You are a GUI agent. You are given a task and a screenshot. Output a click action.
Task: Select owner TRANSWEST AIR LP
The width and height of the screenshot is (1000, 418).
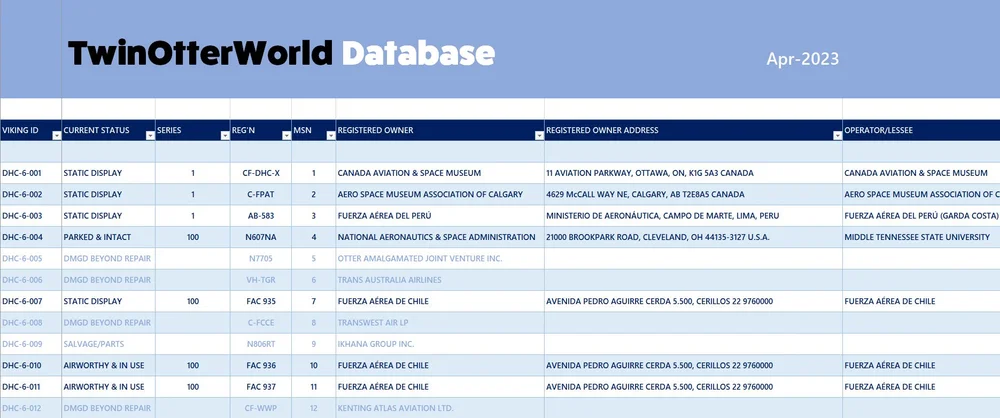[x=440, y=322]
